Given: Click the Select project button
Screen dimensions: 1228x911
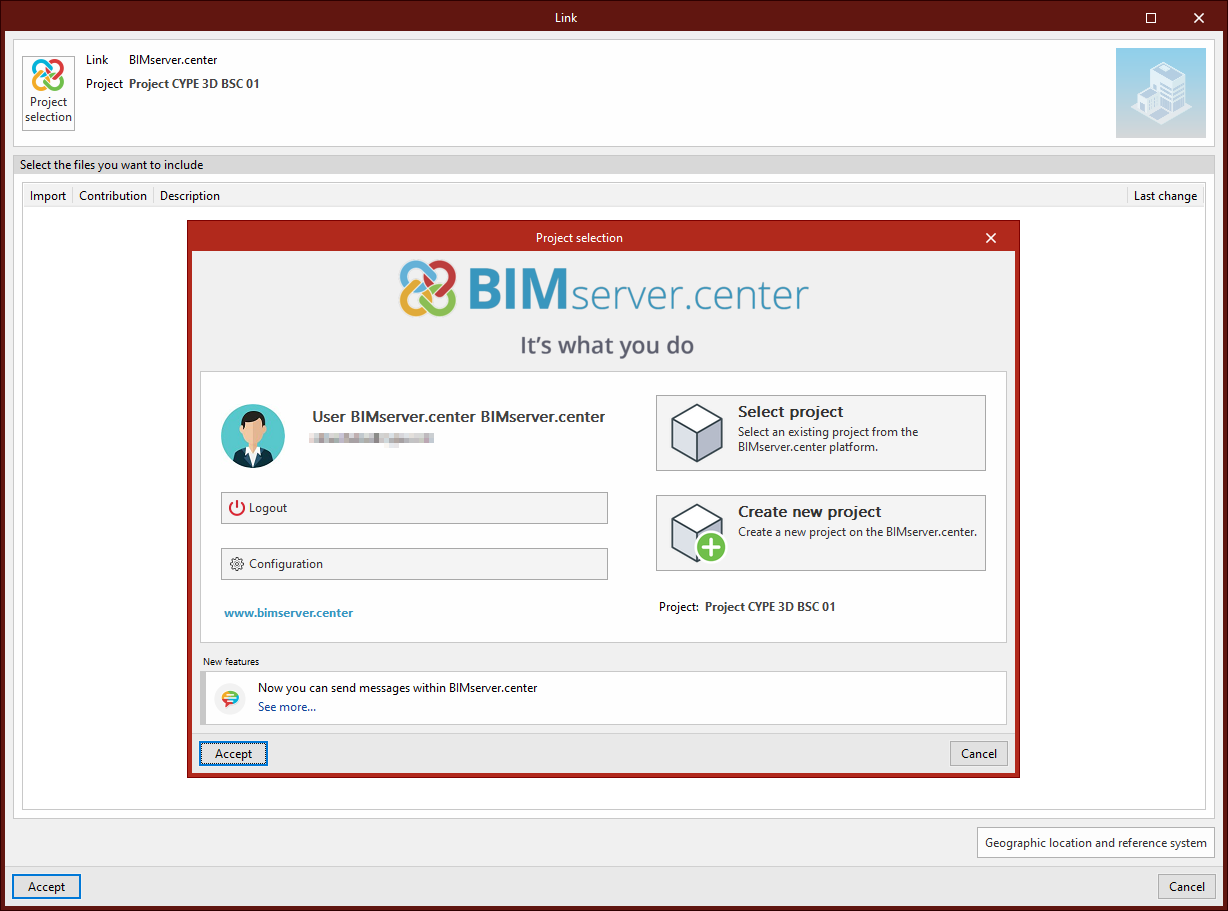Looking at the screenshot, I should (x=821, y=433).
